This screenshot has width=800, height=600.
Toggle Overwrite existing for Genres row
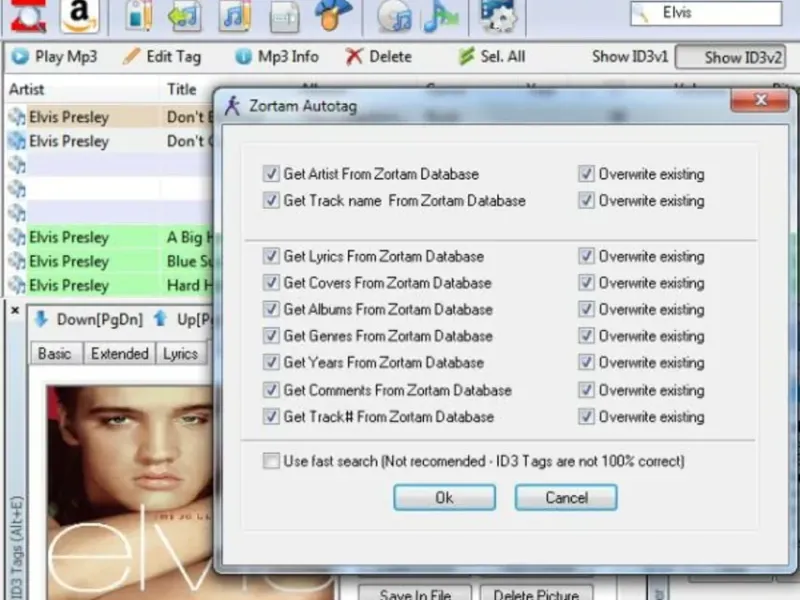click(x=586, y=336)
